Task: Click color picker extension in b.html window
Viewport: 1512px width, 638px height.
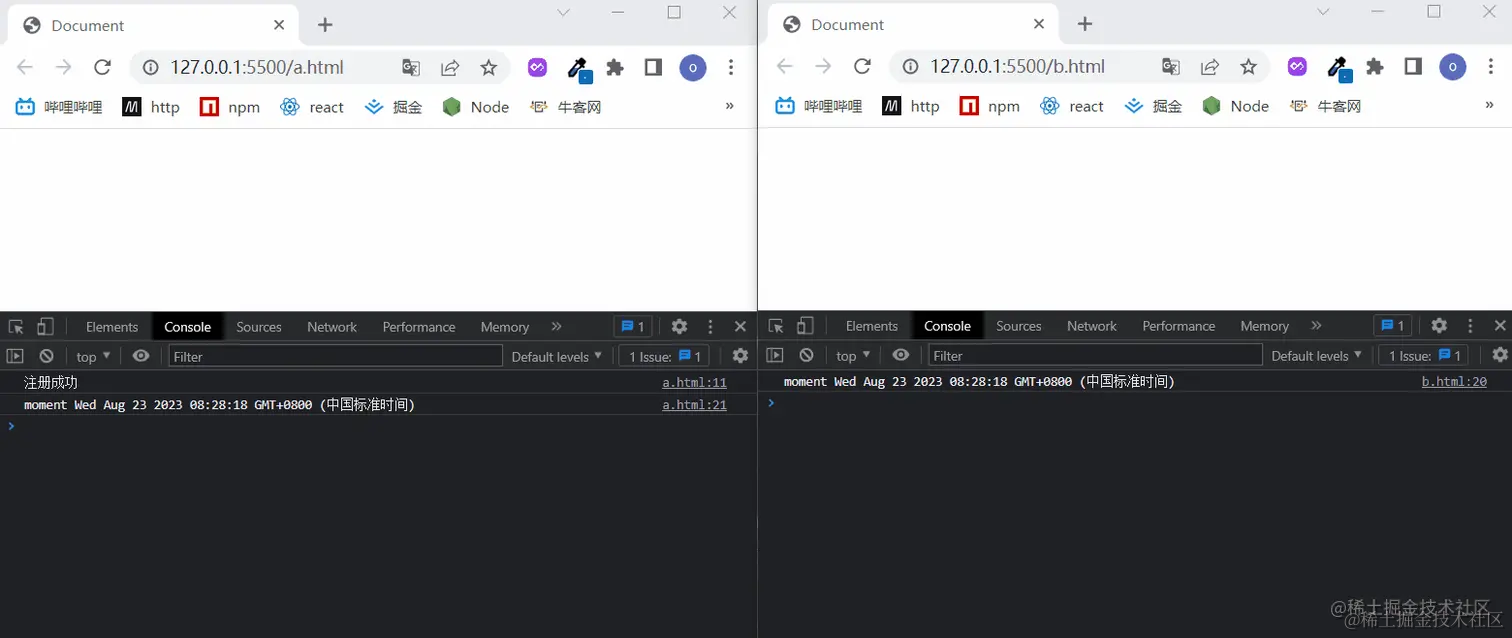Action: tap(1338, 67)
